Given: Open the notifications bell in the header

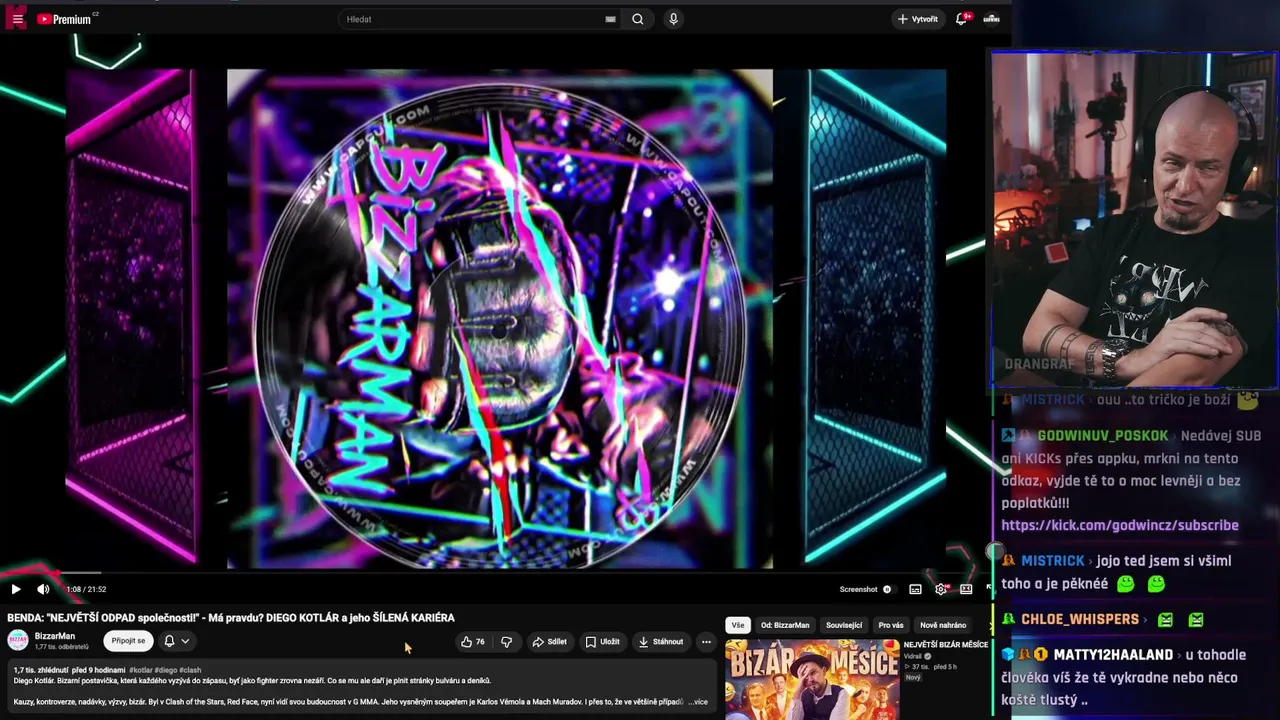Looking at the screenshot, I should (x=962, y=19).
